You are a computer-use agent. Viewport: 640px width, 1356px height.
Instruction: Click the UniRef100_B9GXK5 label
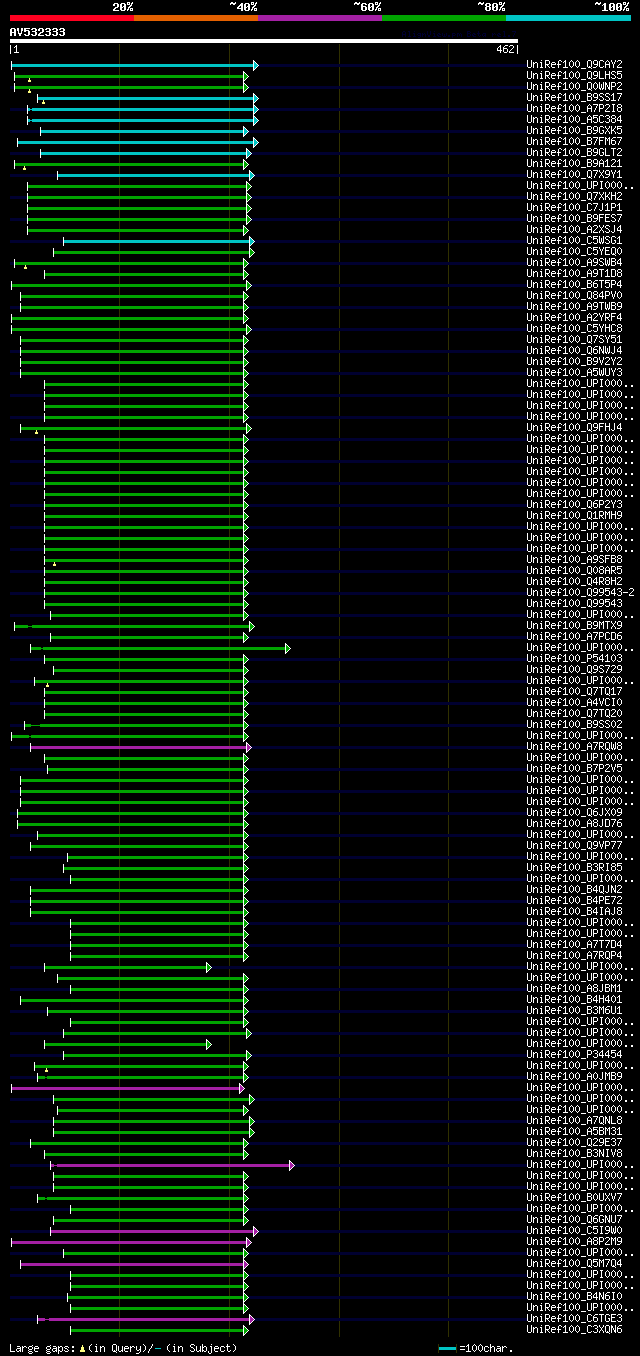pos(574,131)
